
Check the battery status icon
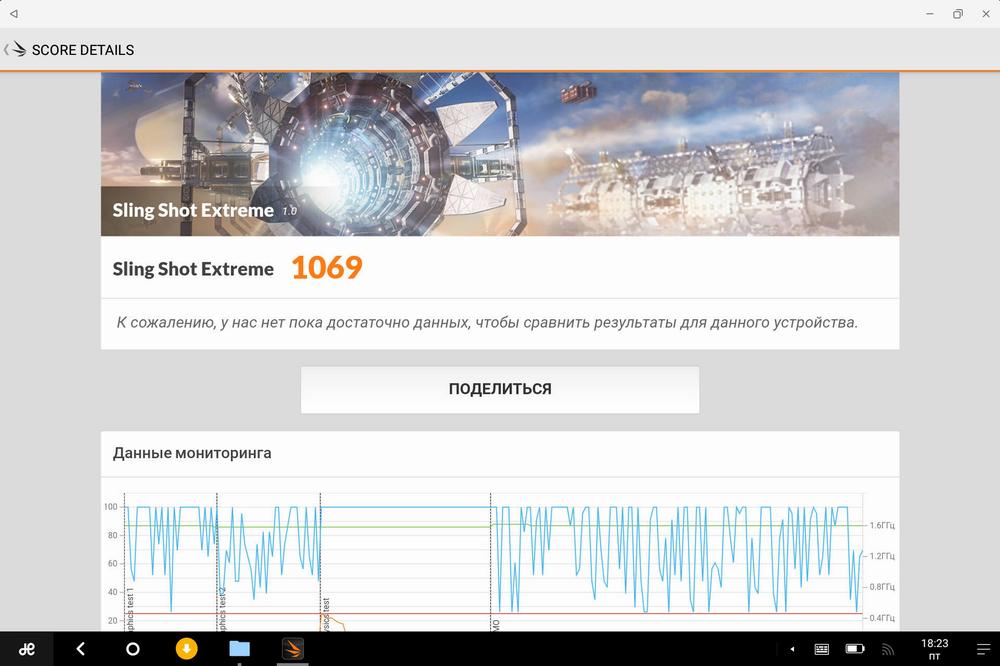tap(853, 649)
